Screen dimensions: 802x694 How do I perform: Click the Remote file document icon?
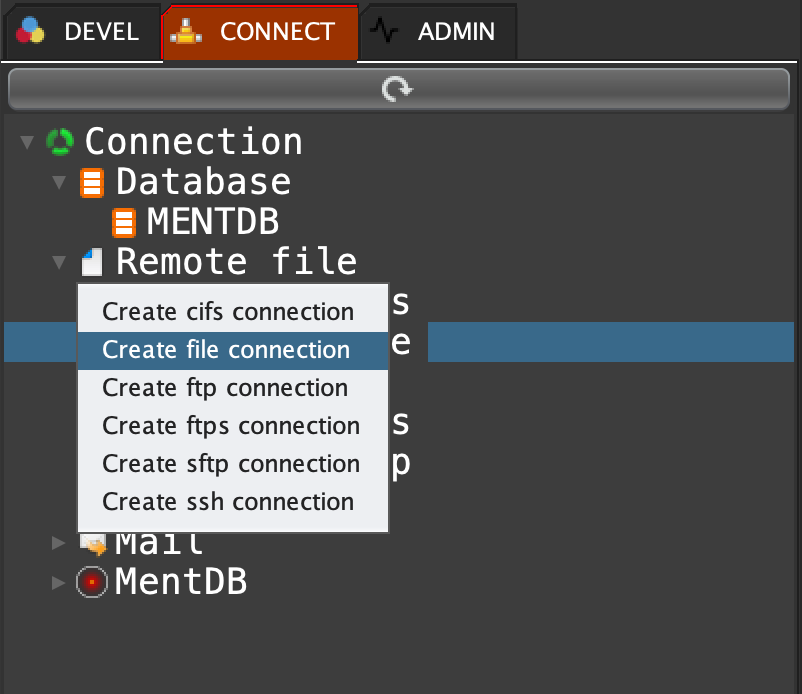click(92, 263)
